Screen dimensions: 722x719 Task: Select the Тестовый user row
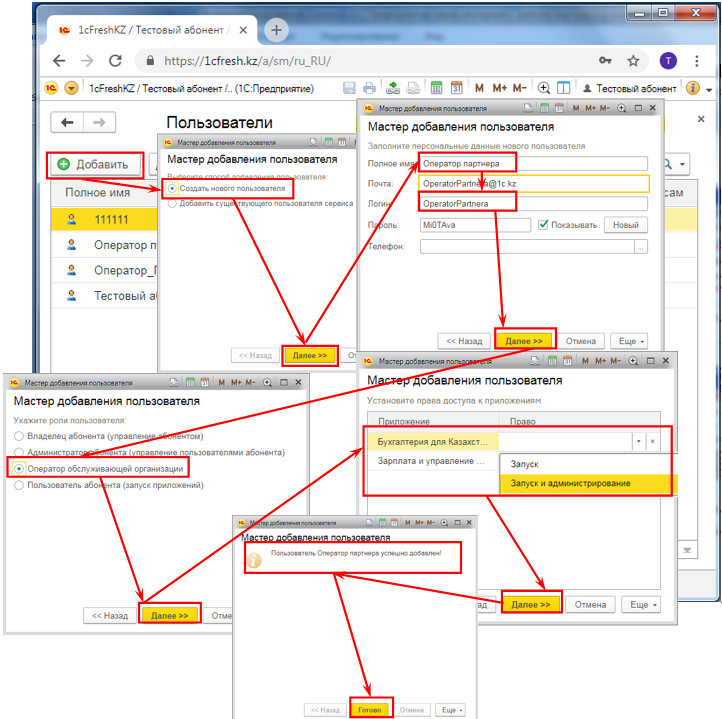(104, 296)
